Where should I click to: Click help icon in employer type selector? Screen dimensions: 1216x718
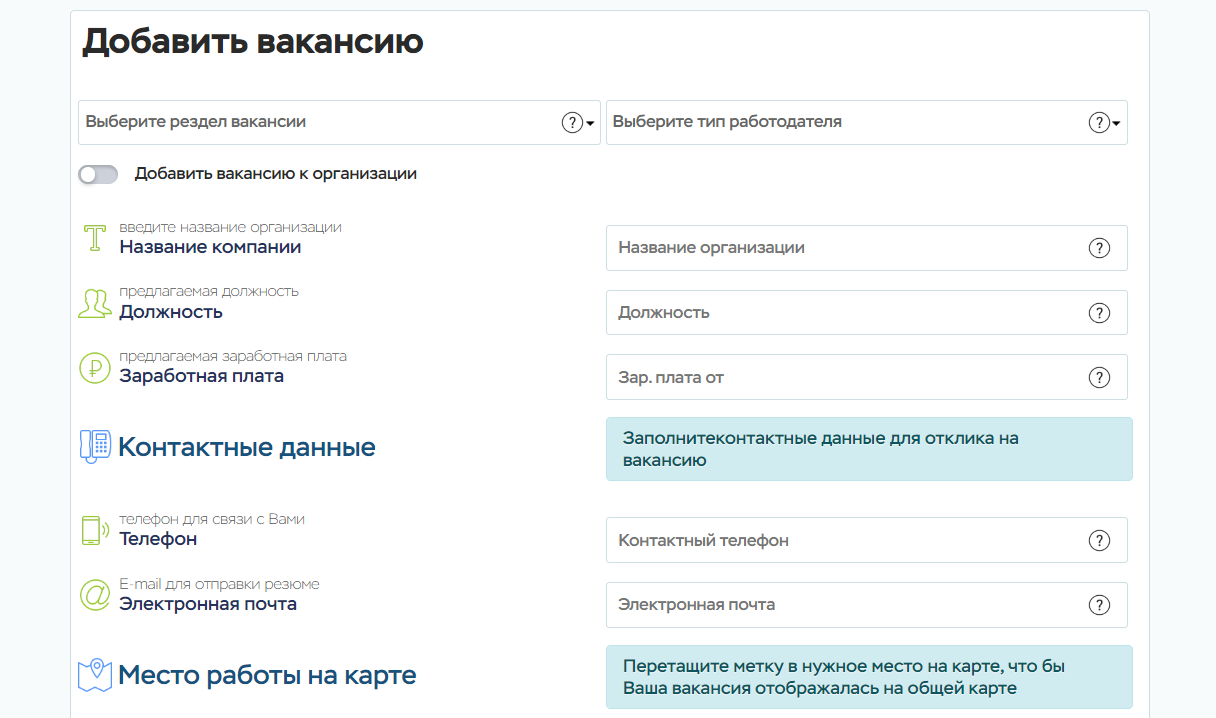(1099, 123)
